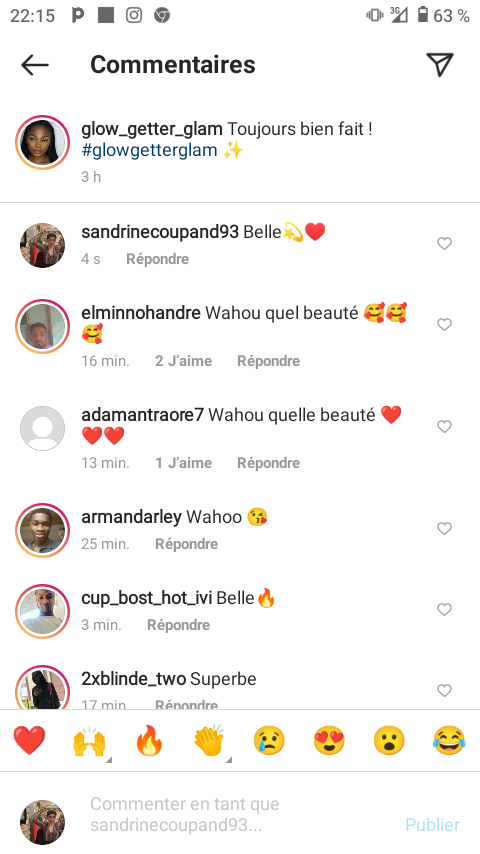
Task: Reply to adamantraore7's comment
Action: (268, 463)
